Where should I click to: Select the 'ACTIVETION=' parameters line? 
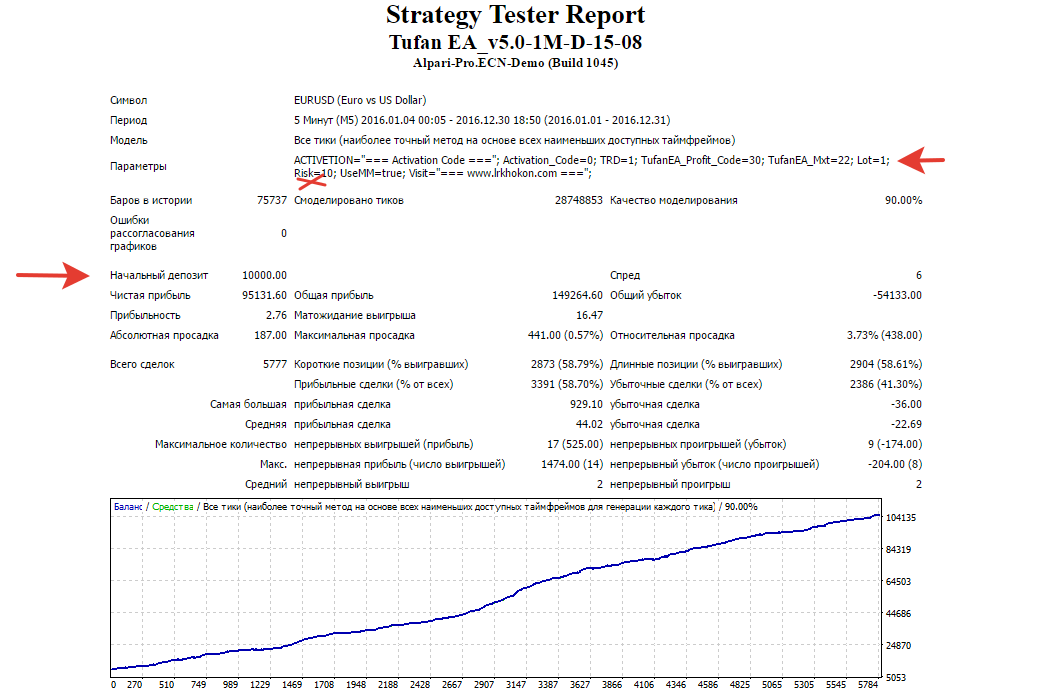(x=591, y=160)
